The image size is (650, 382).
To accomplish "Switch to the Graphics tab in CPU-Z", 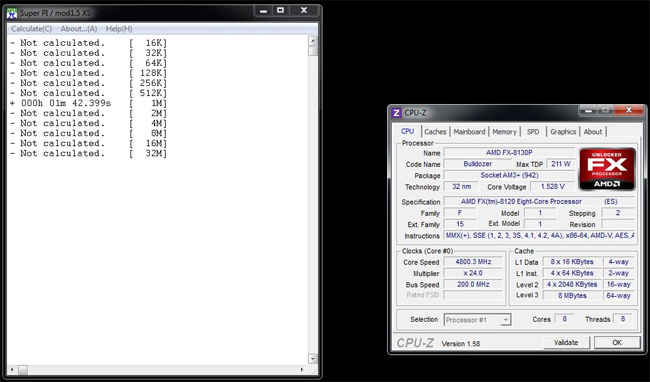I will [x=563, y=132].
